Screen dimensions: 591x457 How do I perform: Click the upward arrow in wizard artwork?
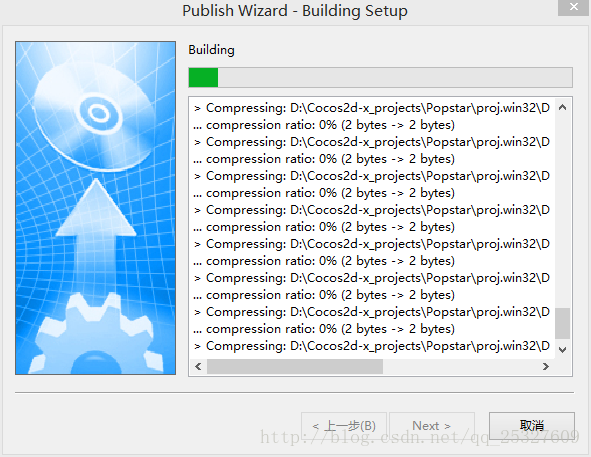point(95,234)
